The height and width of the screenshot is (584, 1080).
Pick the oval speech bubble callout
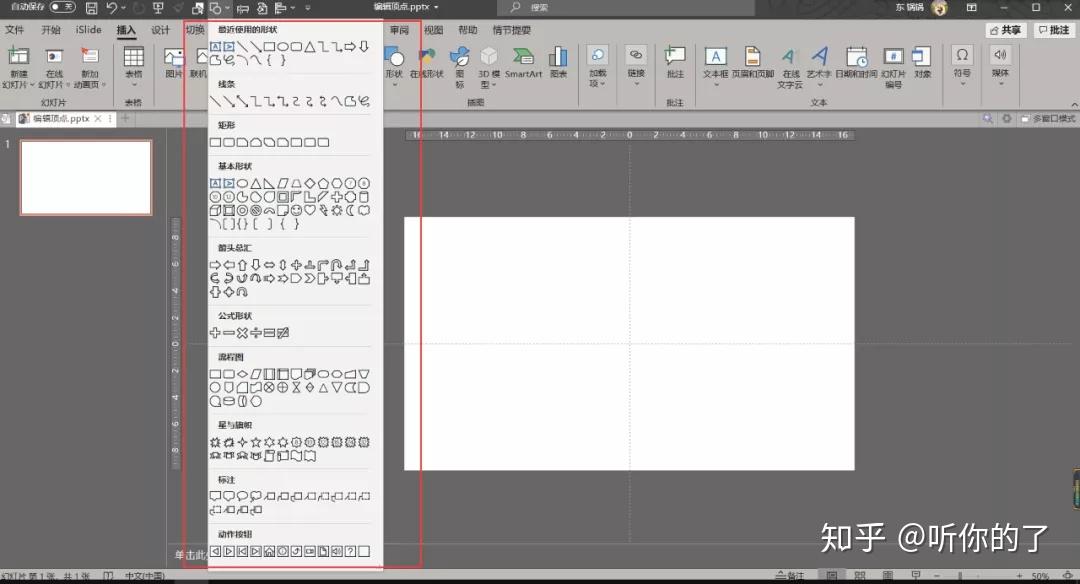pyautogui.click(x=242, y=496)
